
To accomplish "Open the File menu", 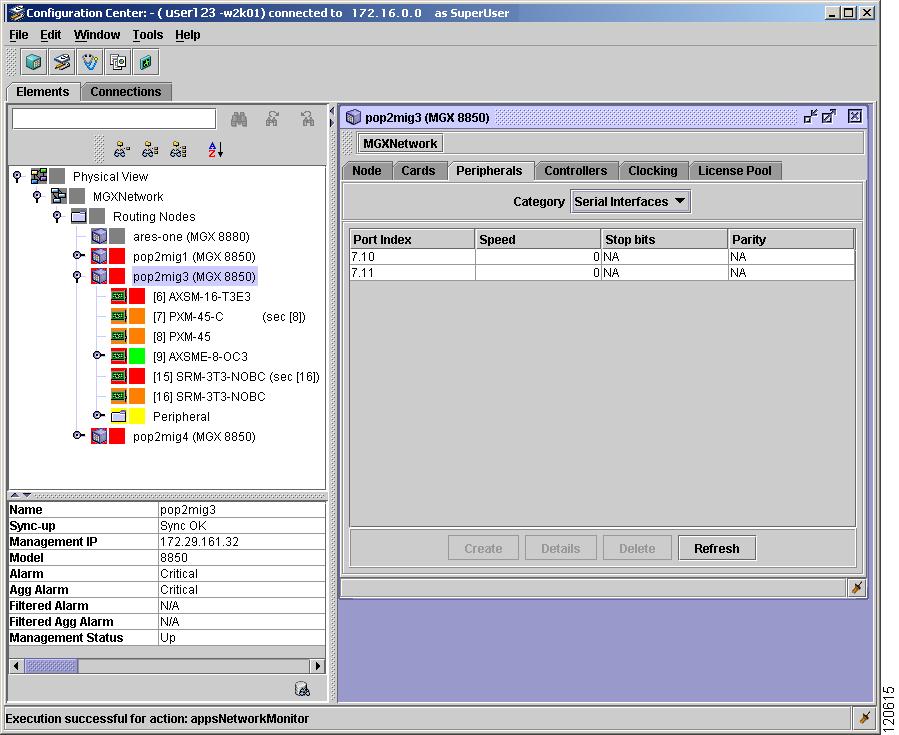I will (18, 35).
